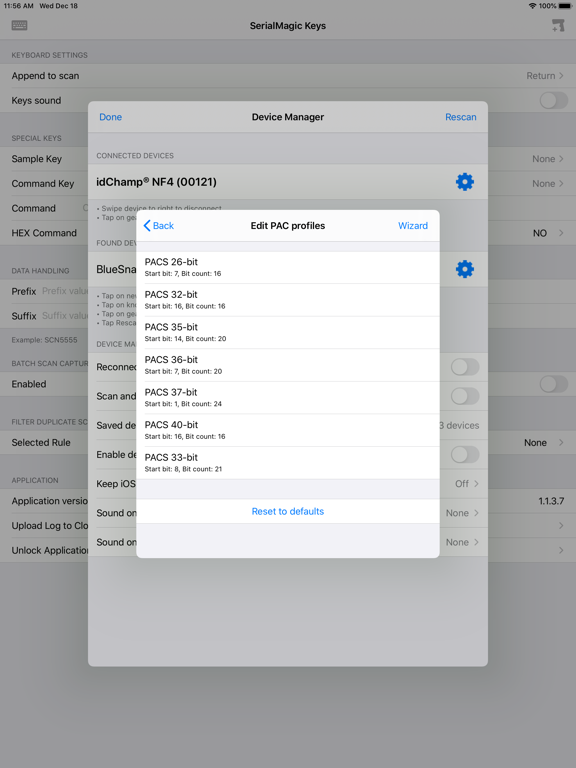Tap Done in Device Manager
Screen dimensions: 576x768
[x=110, y=117]
